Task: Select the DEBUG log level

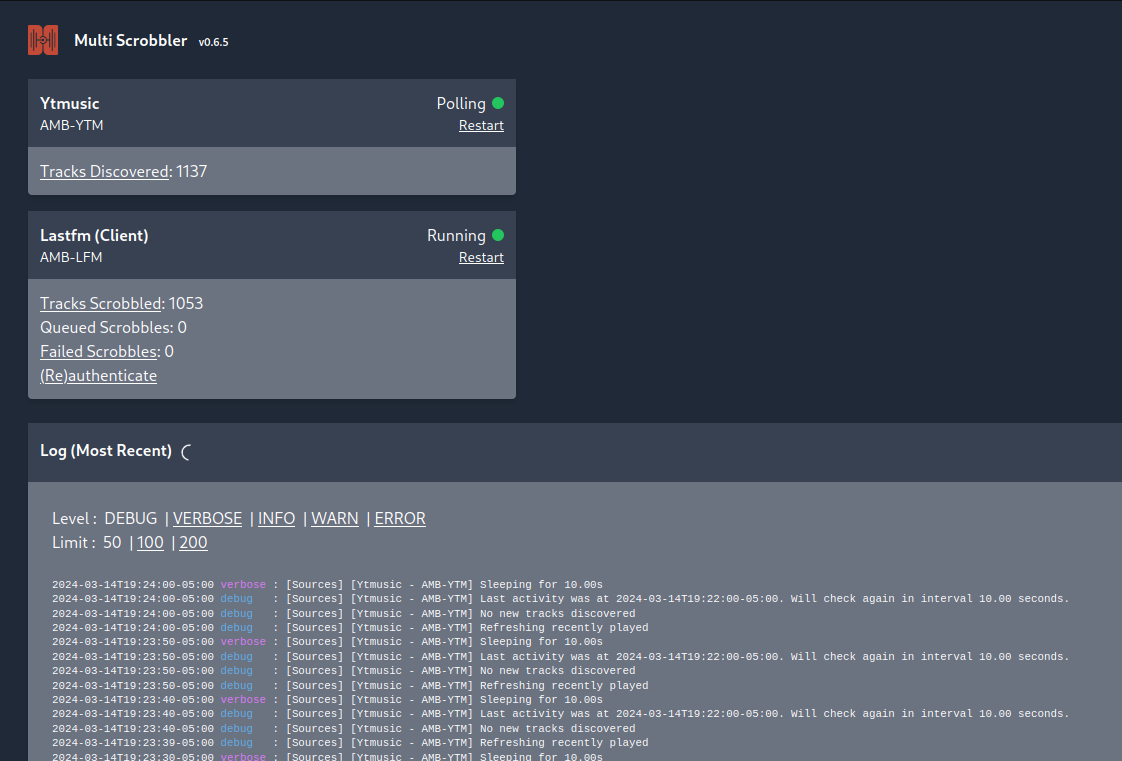Action: (x=130, y=518)
